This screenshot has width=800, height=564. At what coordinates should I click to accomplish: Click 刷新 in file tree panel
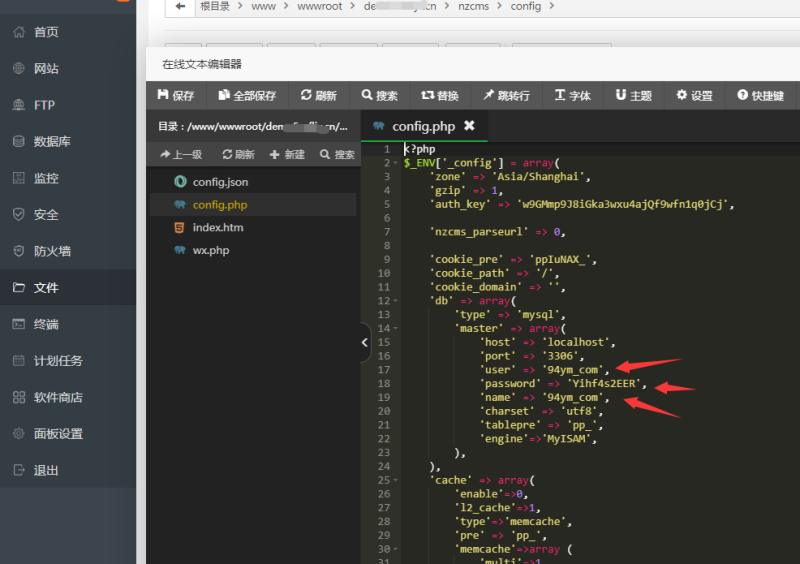pos(238,154)
